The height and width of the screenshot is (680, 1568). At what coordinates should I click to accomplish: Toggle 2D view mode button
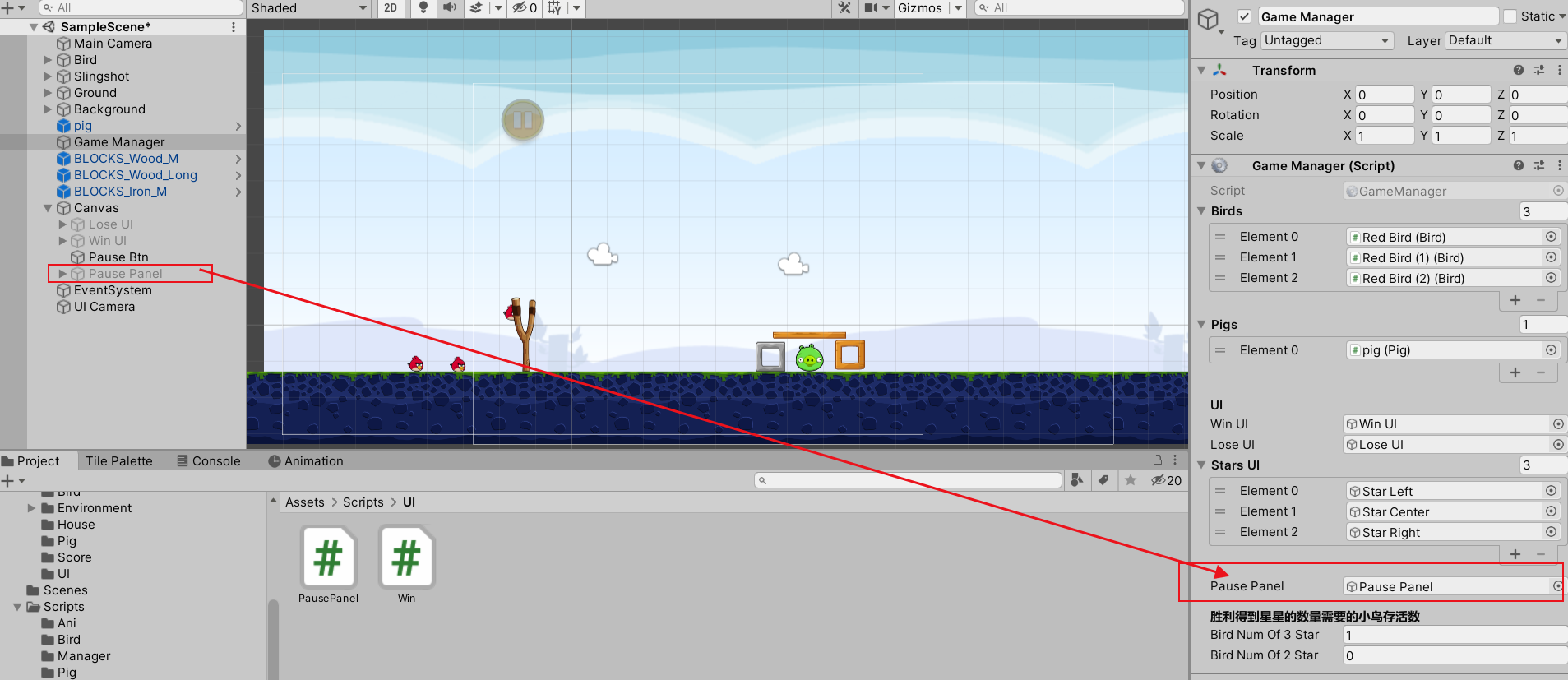[391, 7]
